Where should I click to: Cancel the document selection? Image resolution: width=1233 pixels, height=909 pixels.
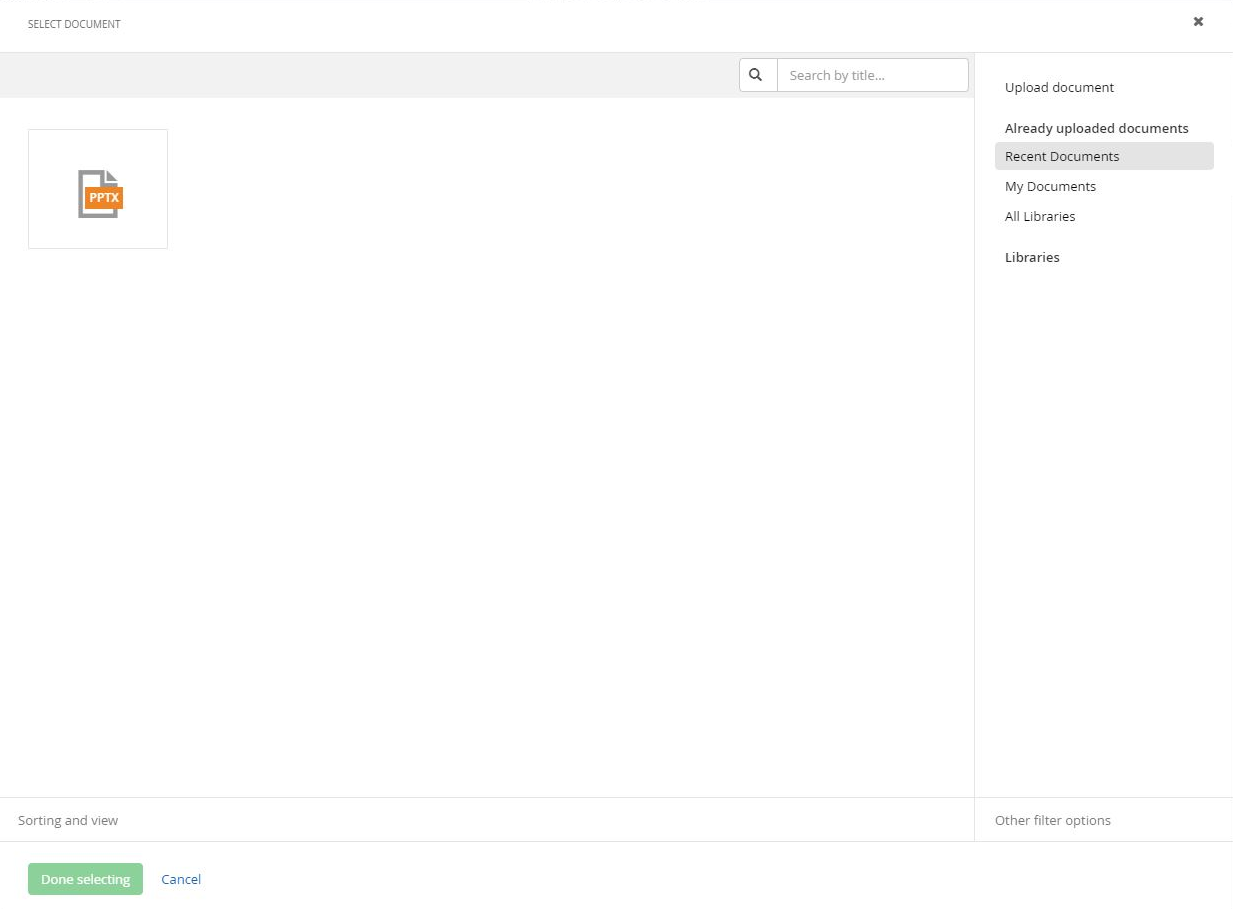tap(181, 880)
